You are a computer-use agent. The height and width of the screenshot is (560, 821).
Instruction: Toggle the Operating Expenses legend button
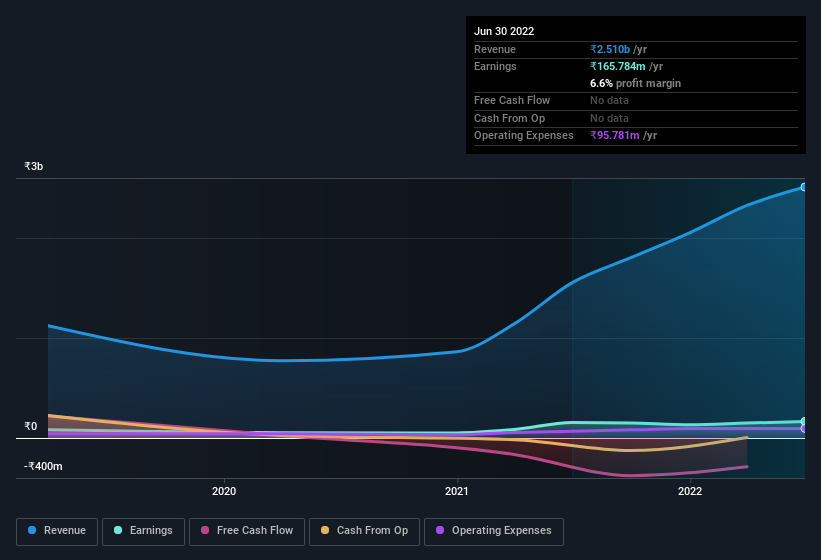point(494,531)
